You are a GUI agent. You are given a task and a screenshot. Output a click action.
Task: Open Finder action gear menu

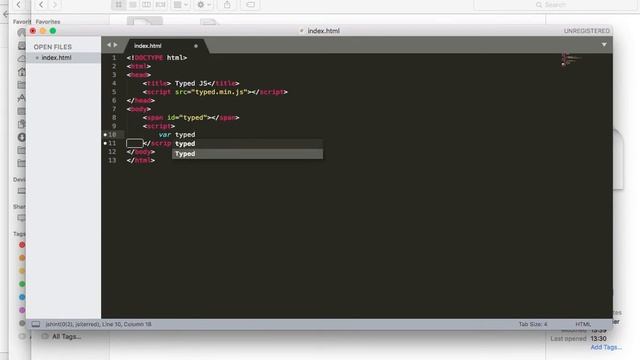pyautogui.click(x=204, y=5)
